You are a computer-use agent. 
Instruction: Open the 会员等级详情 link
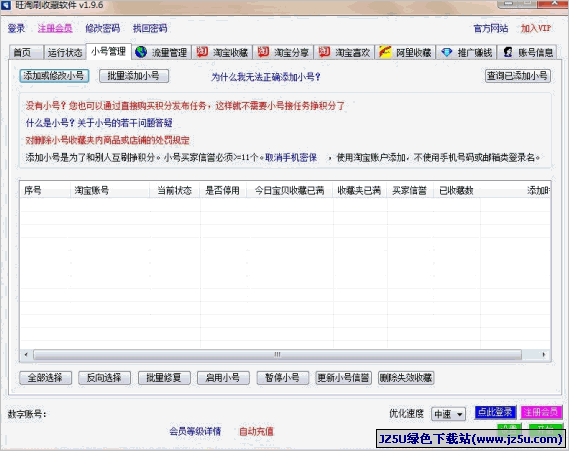coord(195,431)
